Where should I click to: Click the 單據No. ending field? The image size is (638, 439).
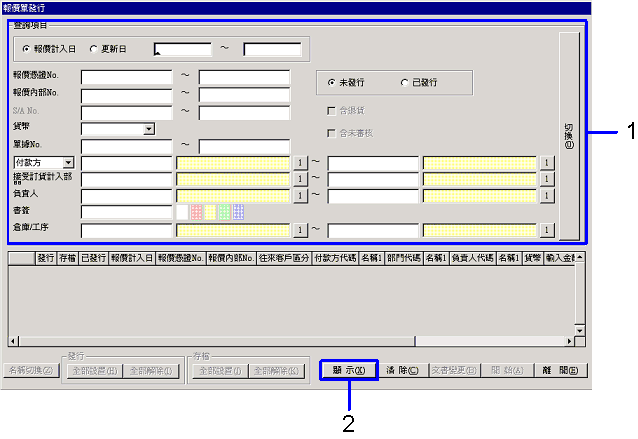(245, 146)
